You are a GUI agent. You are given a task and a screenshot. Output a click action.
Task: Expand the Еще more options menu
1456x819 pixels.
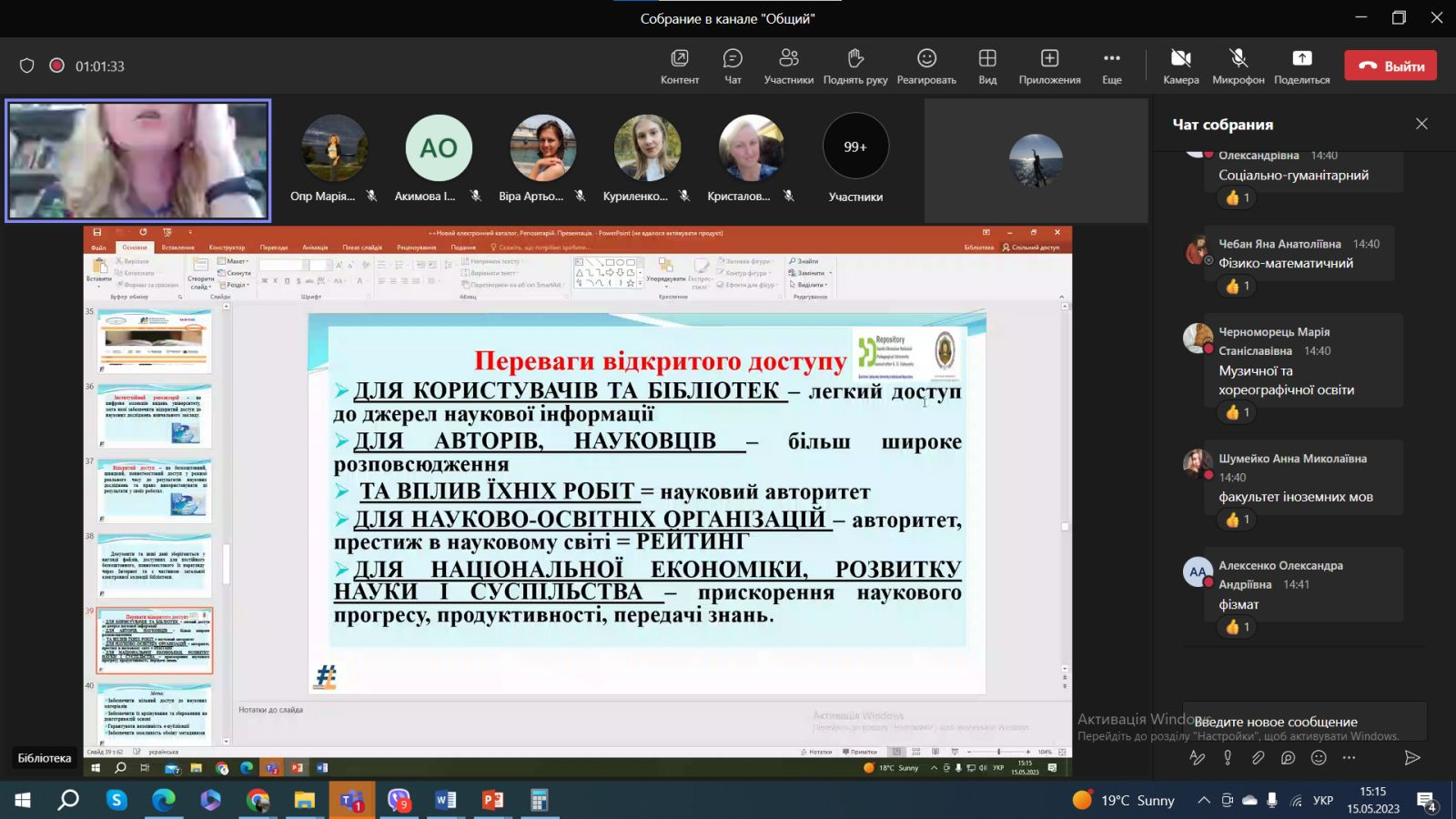click(1111, 59)
